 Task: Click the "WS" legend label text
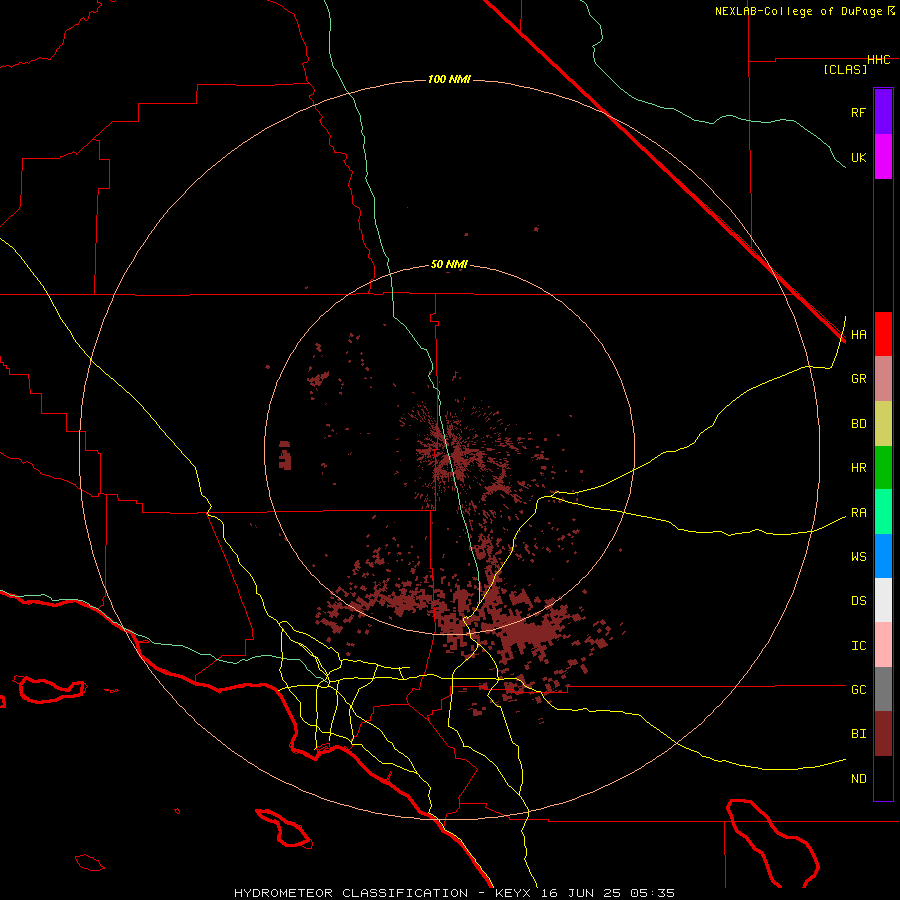[x=858, y=557]
